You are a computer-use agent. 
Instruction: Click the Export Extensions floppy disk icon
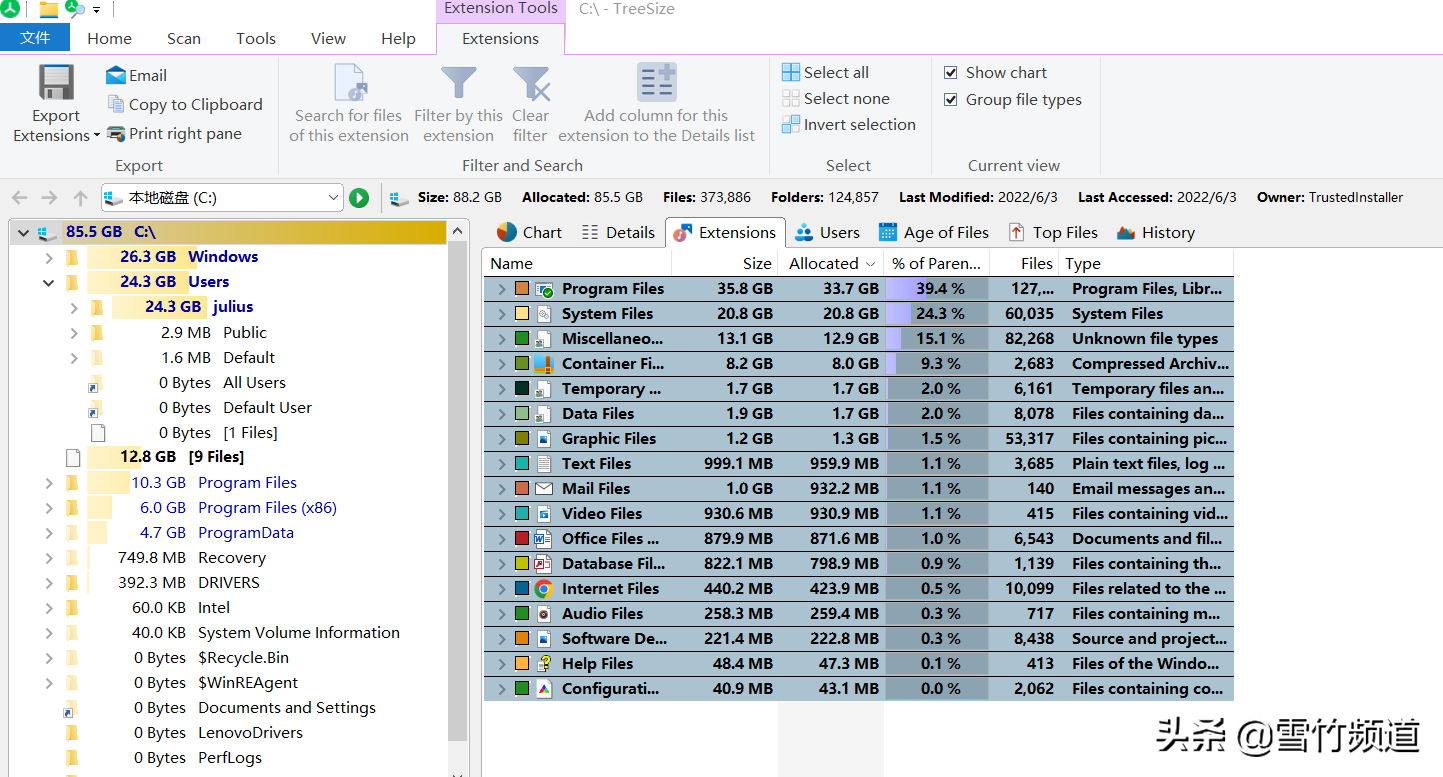tap(56, 83)
